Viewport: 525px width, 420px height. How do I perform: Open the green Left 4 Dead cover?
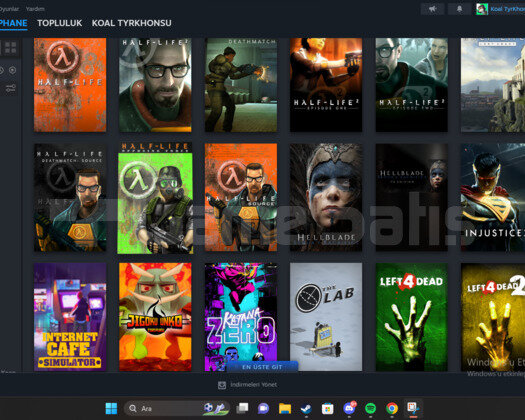pyautogui.click(x=412, y=317)
